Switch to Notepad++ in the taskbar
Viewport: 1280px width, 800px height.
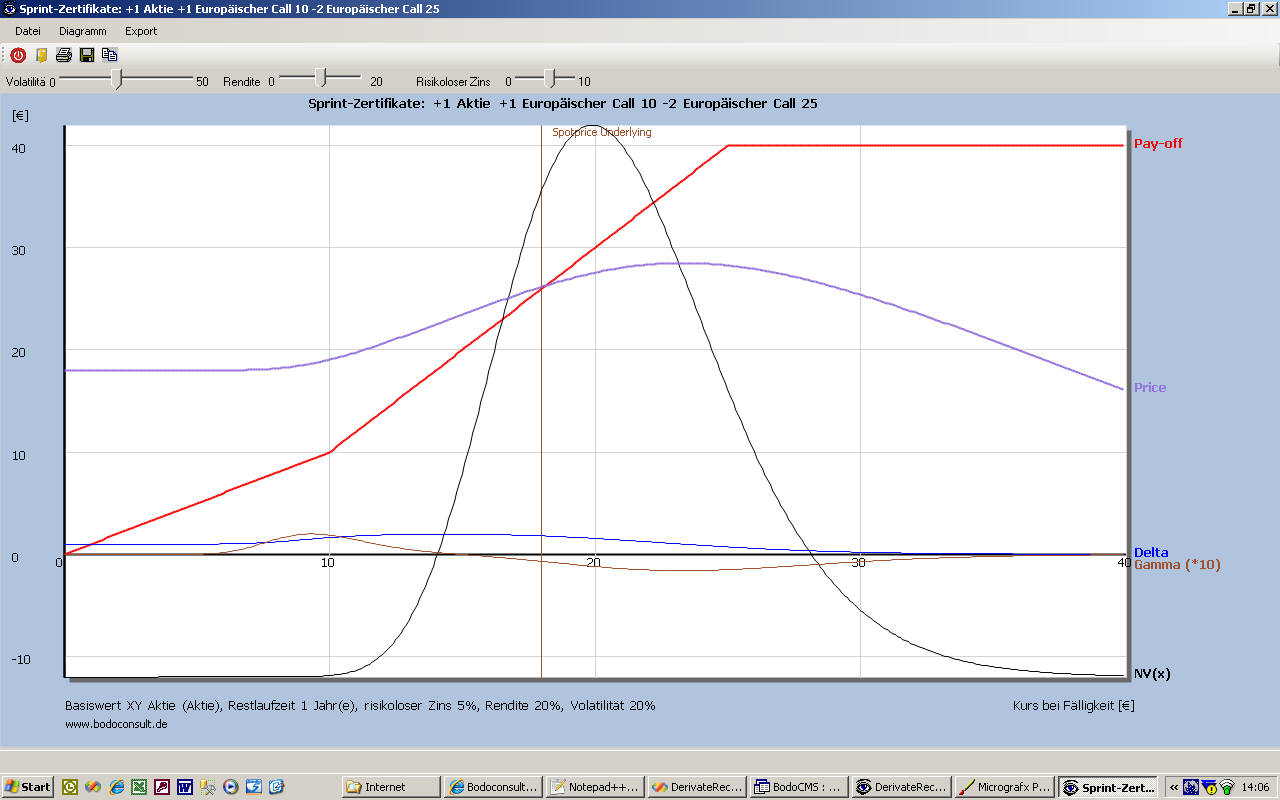click(x=594, y=787)
